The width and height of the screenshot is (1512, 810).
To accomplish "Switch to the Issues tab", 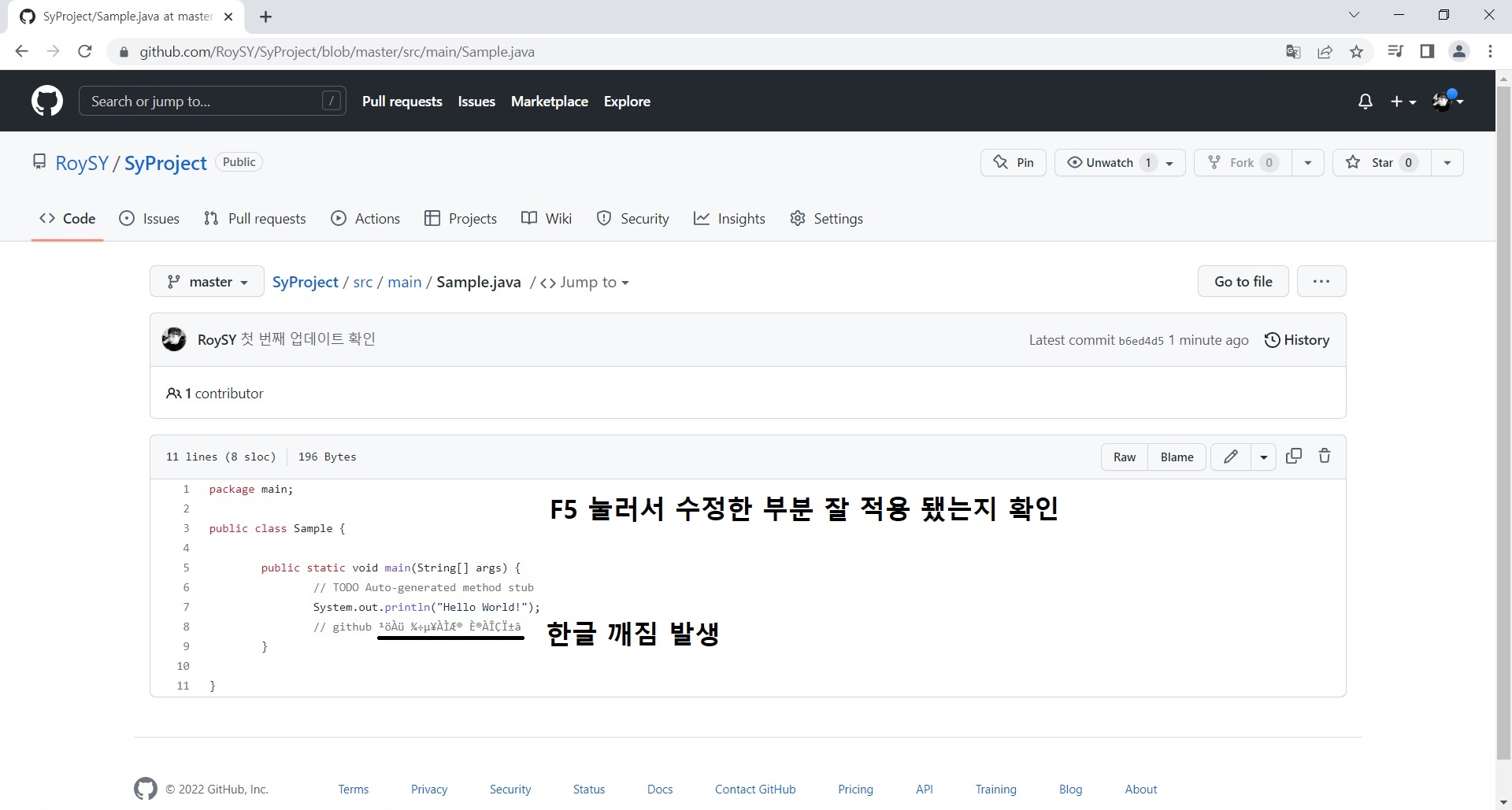I will (x=150, y=219).
